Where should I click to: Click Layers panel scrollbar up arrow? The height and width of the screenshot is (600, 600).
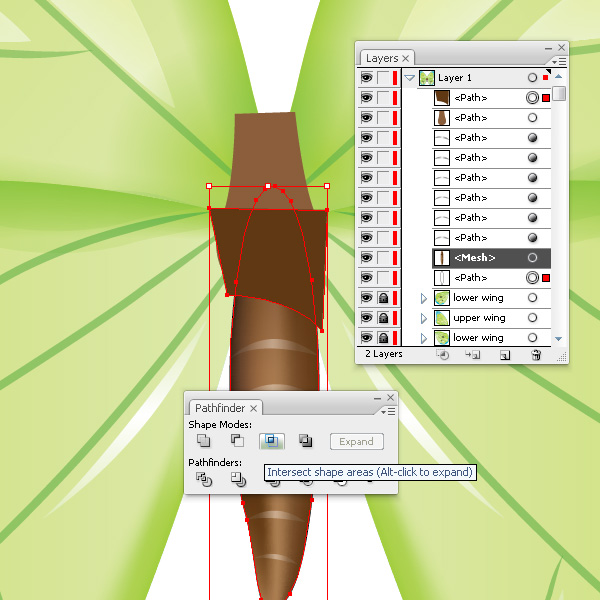pos(558,77)
